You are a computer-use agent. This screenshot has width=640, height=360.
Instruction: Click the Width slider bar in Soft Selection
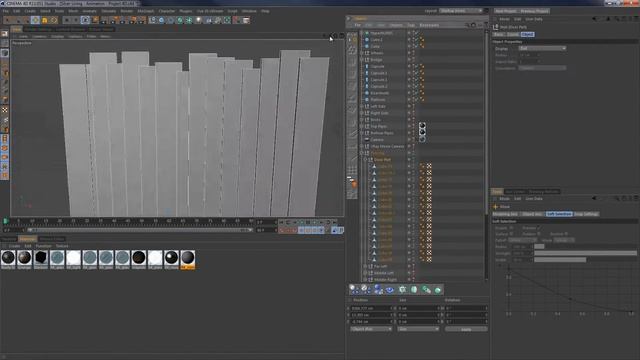(x=585, y=260)
